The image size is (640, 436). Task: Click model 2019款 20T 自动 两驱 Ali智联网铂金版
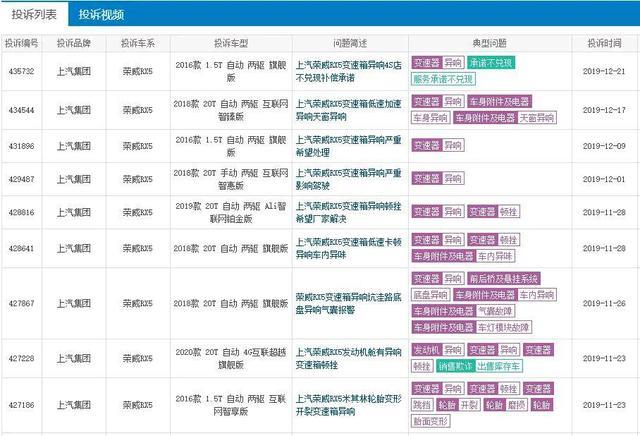coord(231,212)
